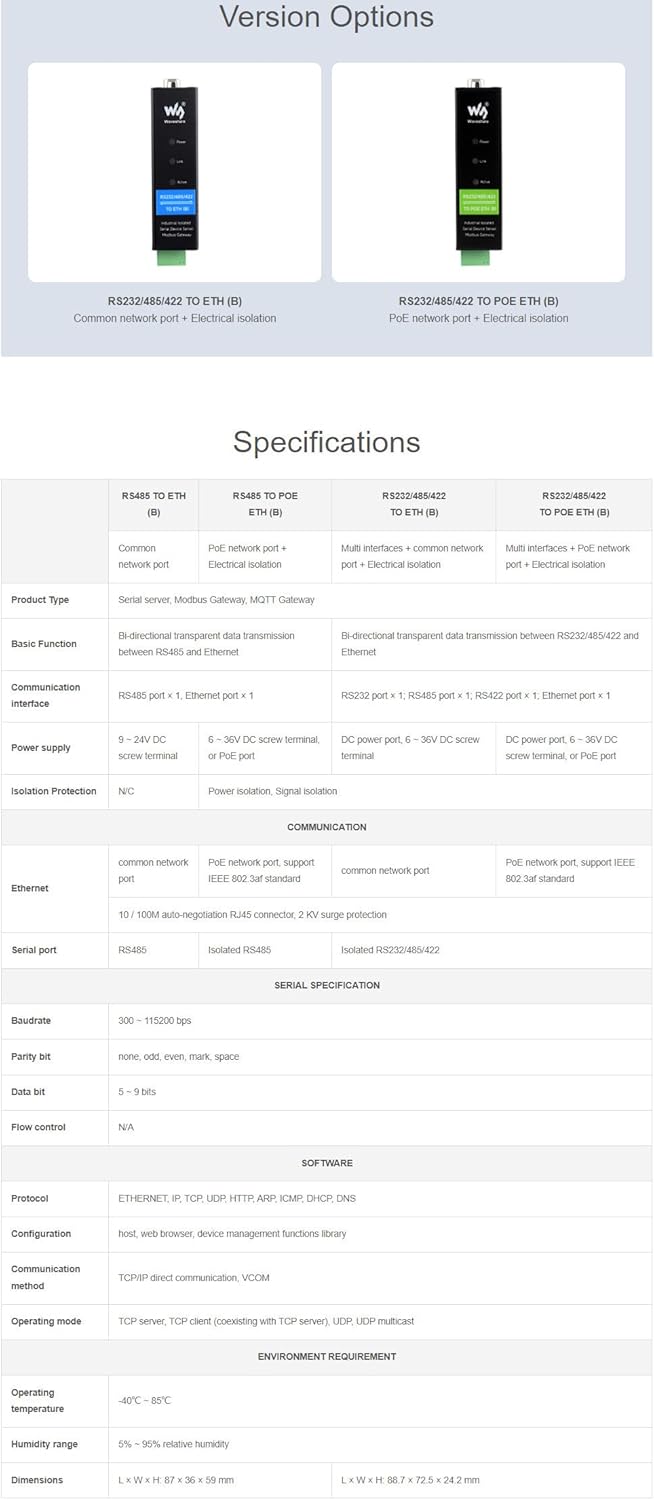
Task: Click the "SERIAL SPECIFICATION" section header row
Action: [326, 985]
